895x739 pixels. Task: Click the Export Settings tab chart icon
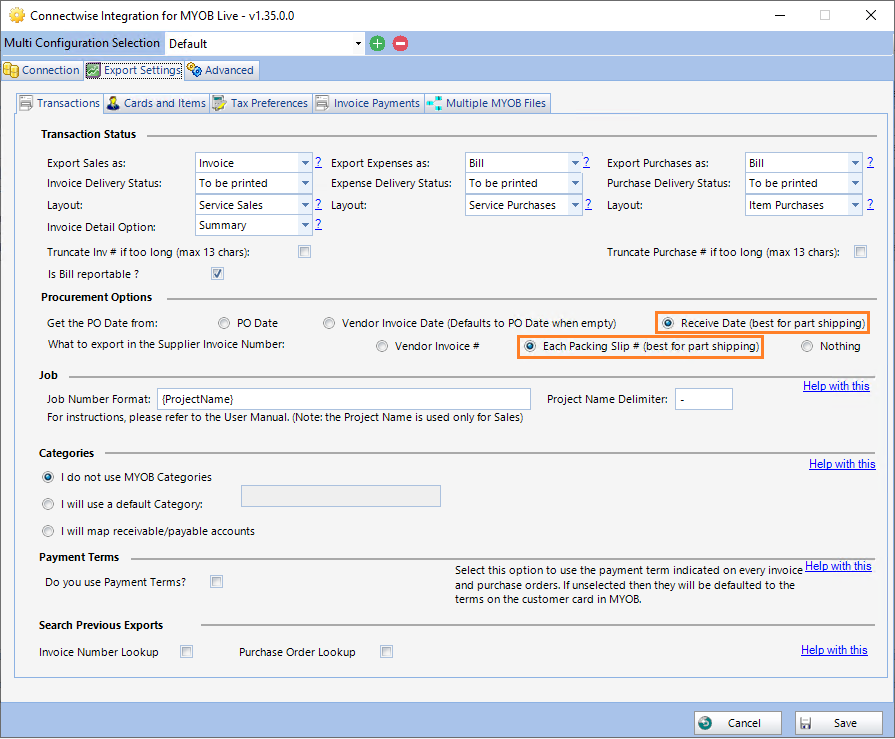click(x=93, y=70)
